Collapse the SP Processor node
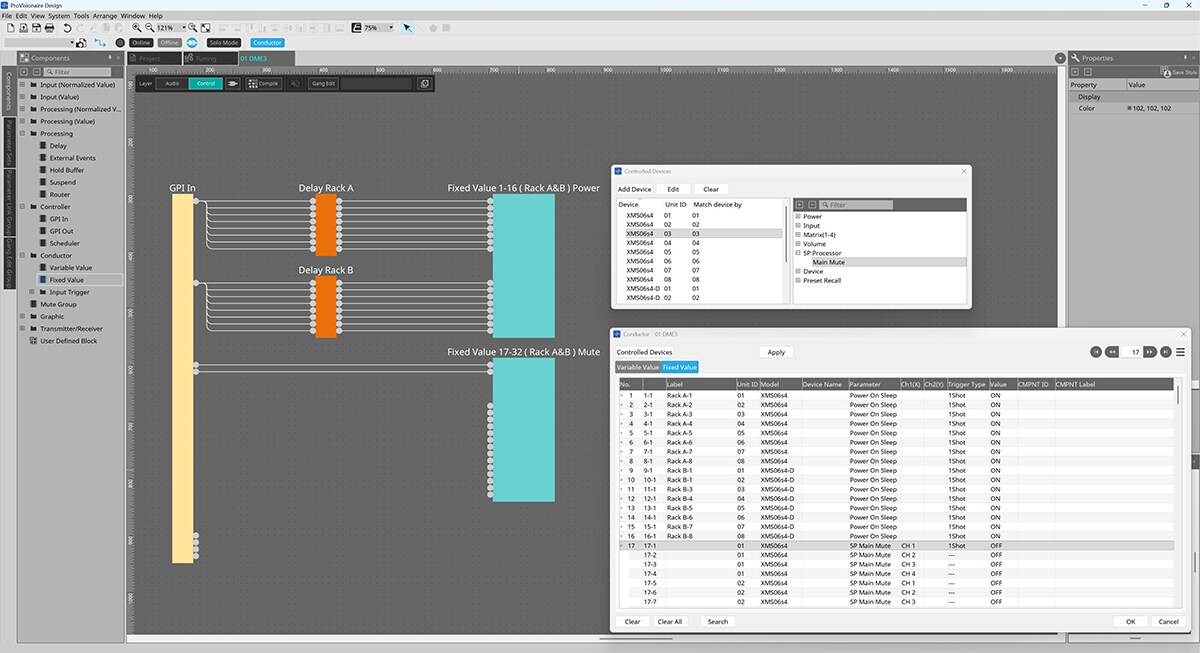Viewport: 1200px width, 653px height. [798, 253]
